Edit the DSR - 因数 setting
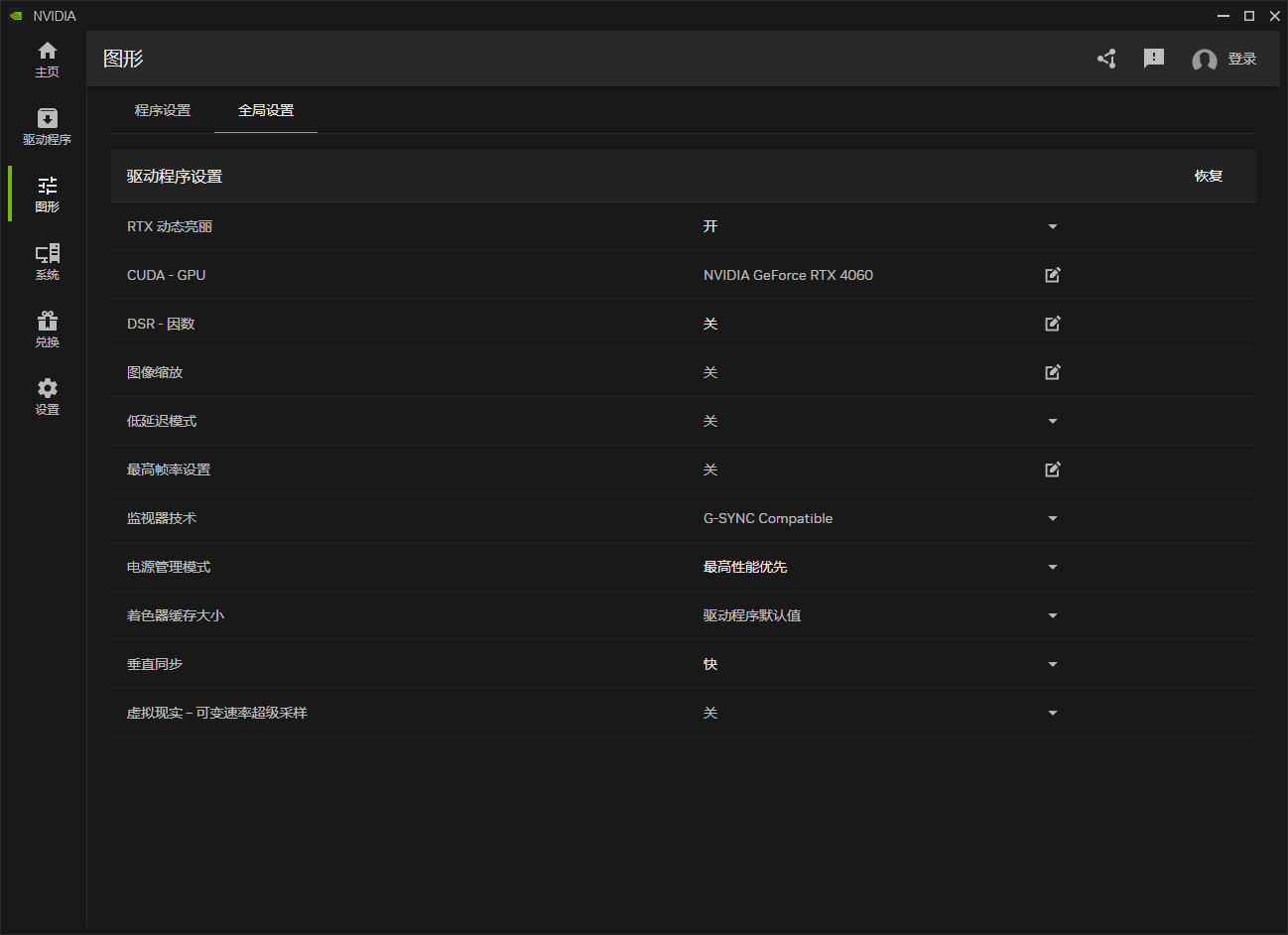Image resolution: width=1288 pixels, height=935 pixels. point(1053,324)
